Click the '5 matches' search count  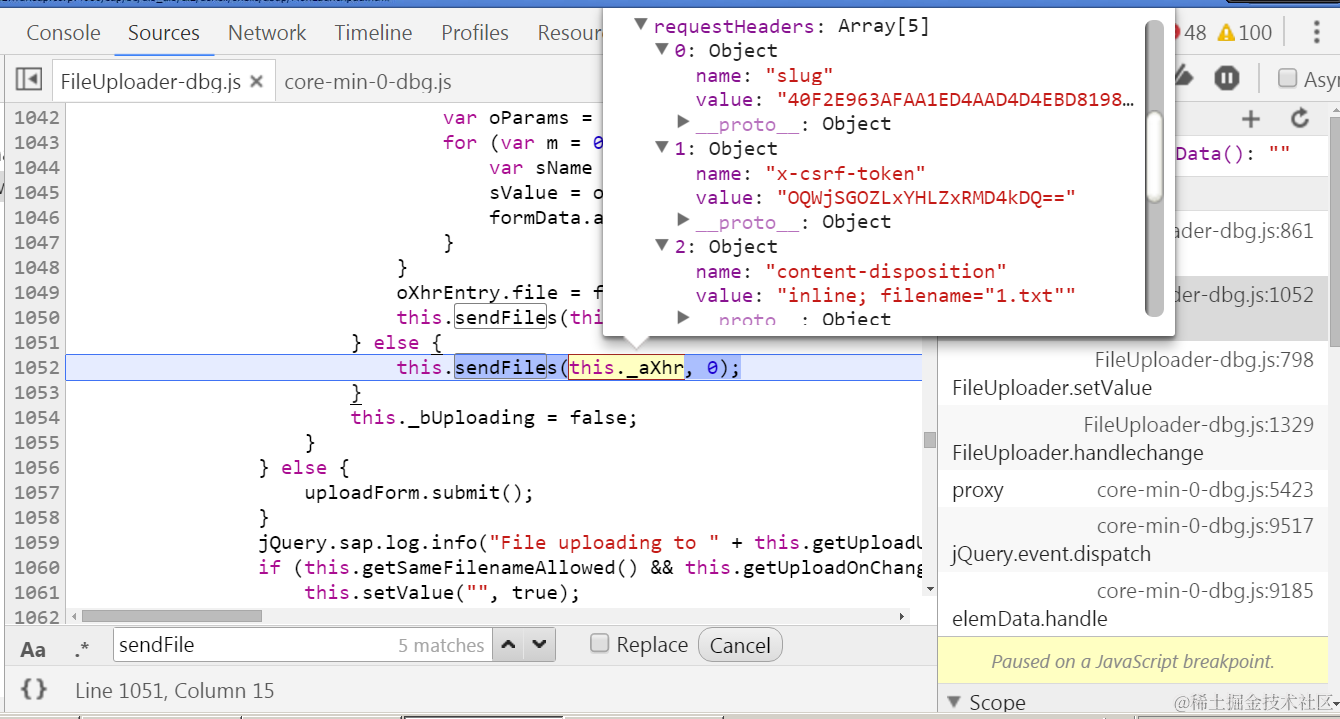point(441,646)
